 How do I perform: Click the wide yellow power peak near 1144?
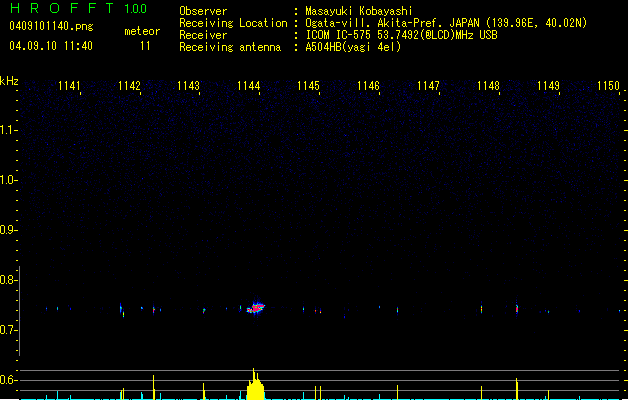[255, 384]
